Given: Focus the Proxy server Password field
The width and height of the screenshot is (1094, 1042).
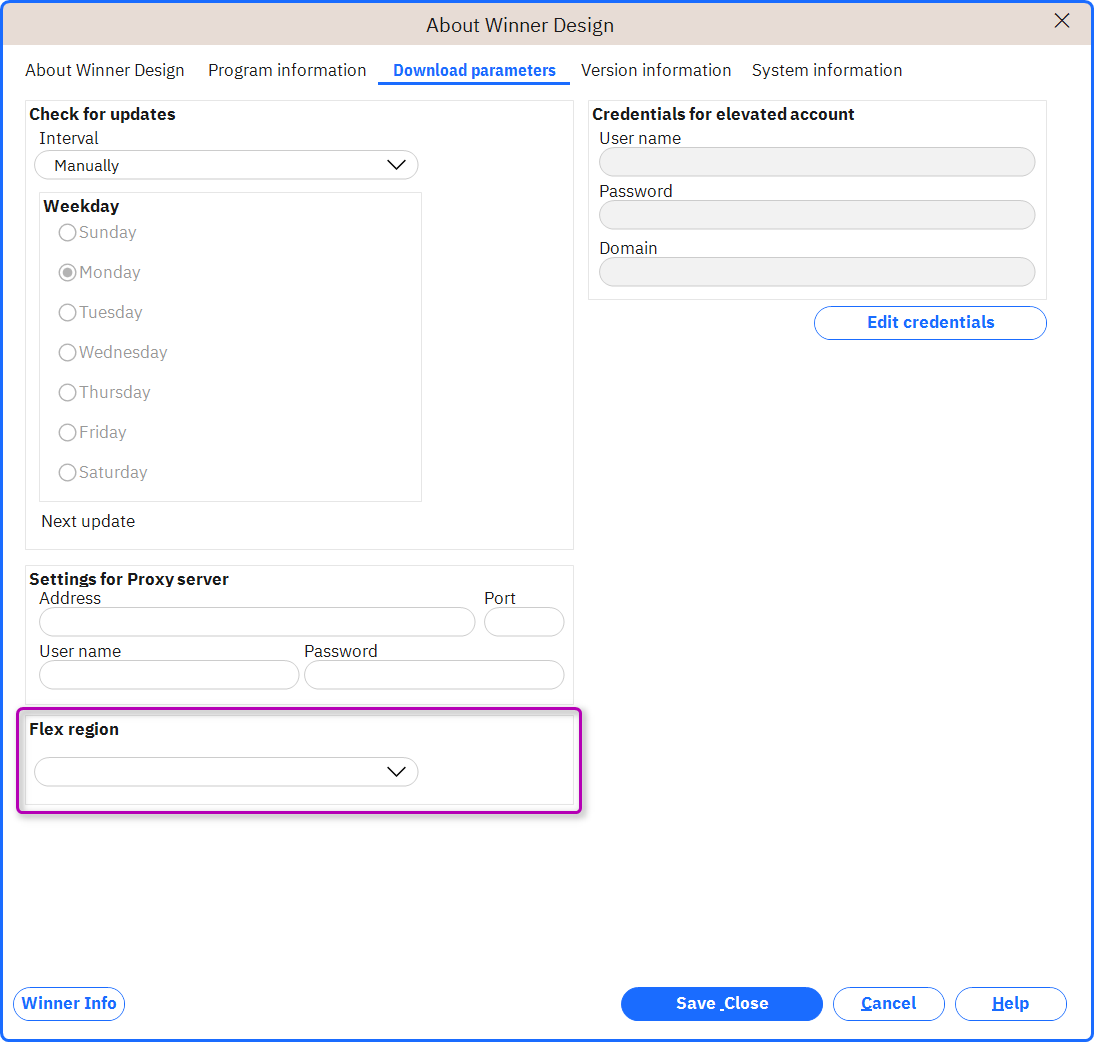Looking at the screenshot, I should (x=434, y=675).
